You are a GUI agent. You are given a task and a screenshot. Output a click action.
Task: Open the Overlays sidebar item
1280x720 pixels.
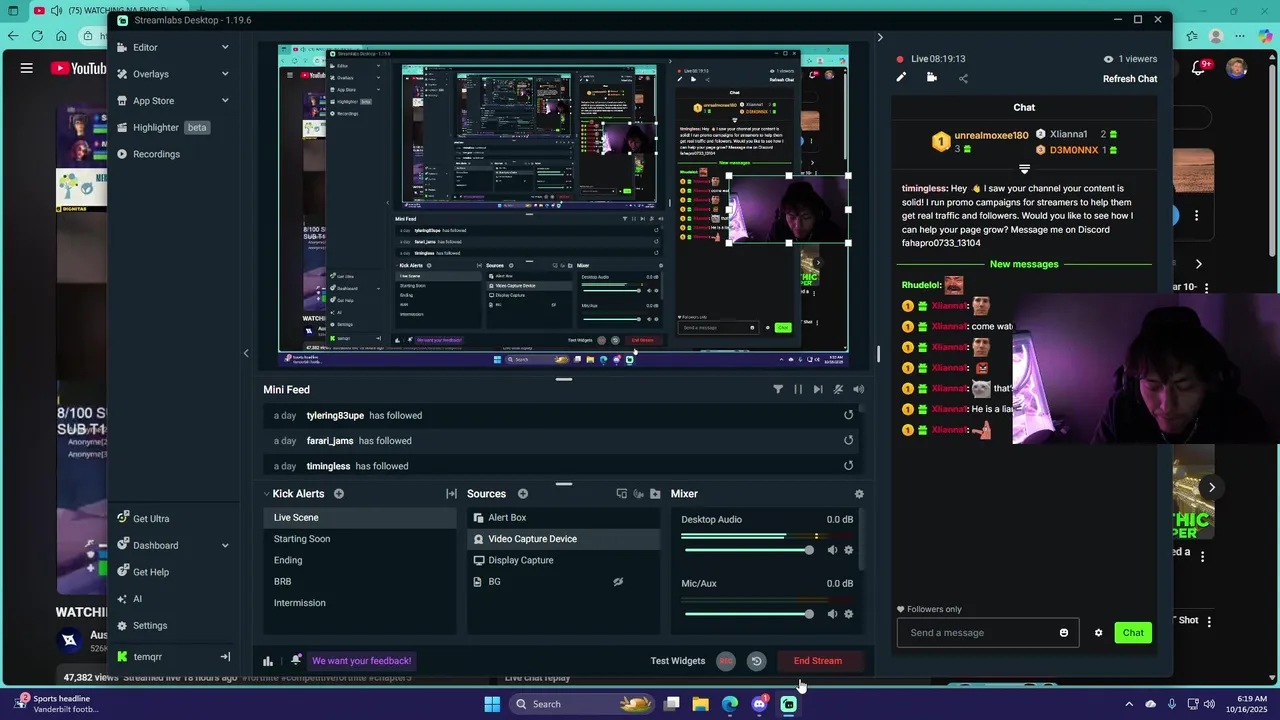point(150,74)
